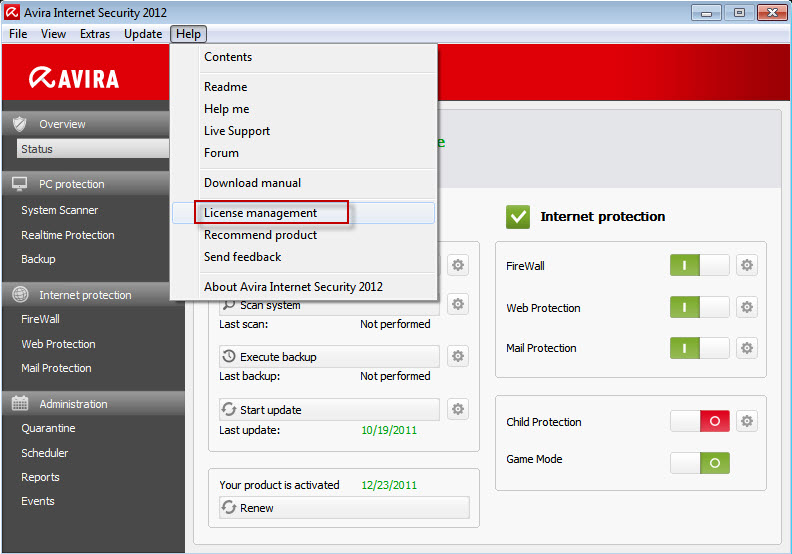Select Status in sidebar
The width and height of the screenshot is (792, 554).
click(x=93, y=149)
